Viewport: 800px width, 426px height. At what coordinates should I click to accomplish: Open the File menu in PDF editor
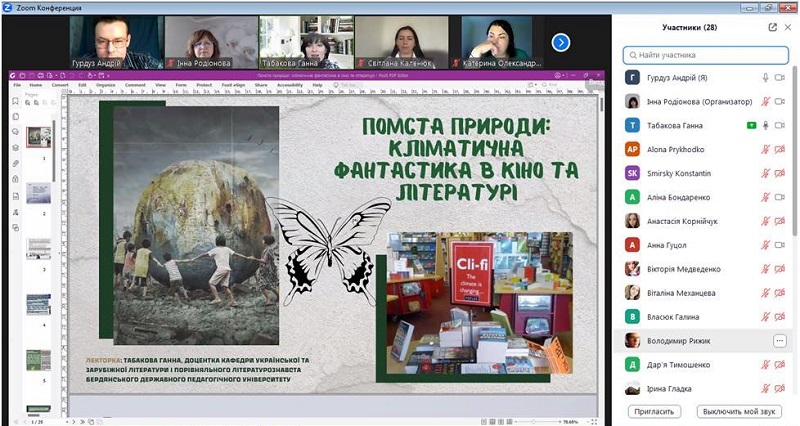[x=17, y=85]
